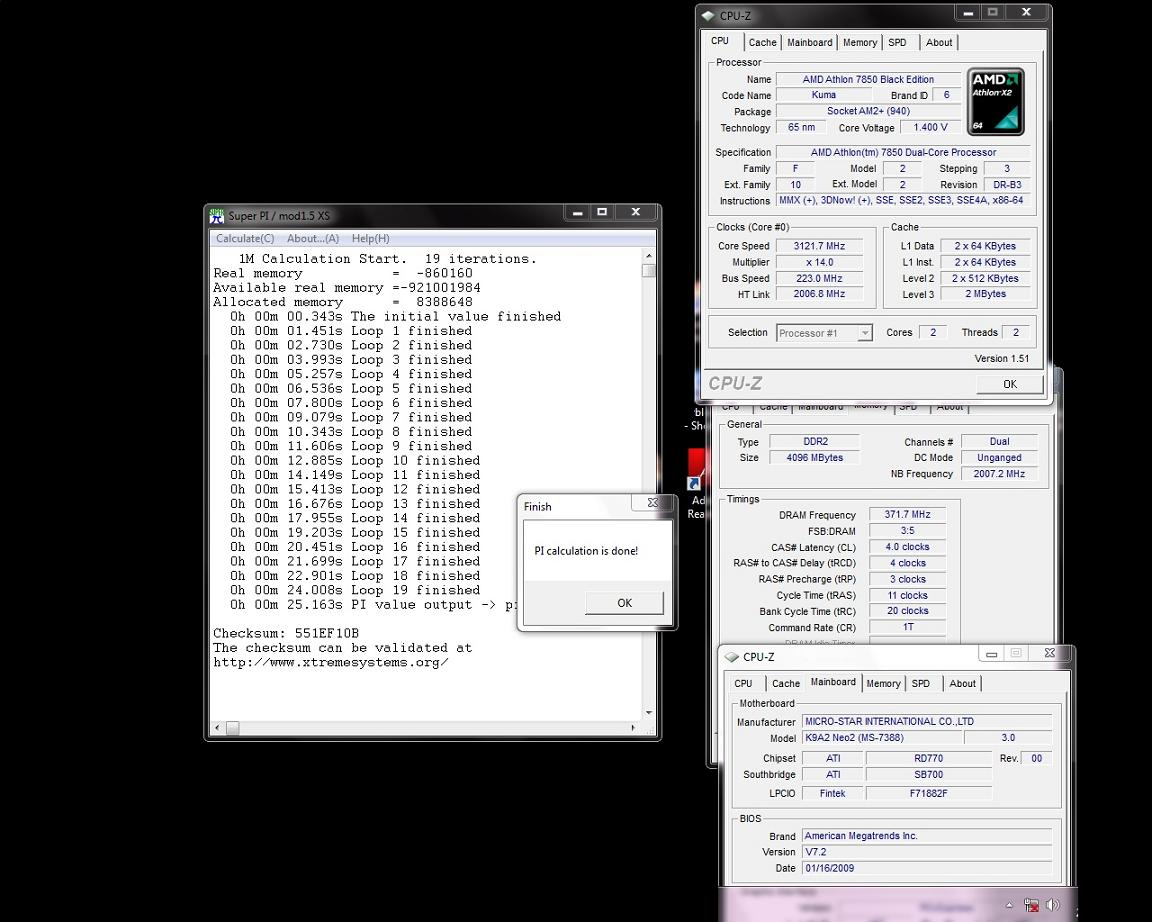Viewport: 1152px width, 922px height.
Task: Switch to SPD tab in top CPU-Z window
Action: point(897,43)
